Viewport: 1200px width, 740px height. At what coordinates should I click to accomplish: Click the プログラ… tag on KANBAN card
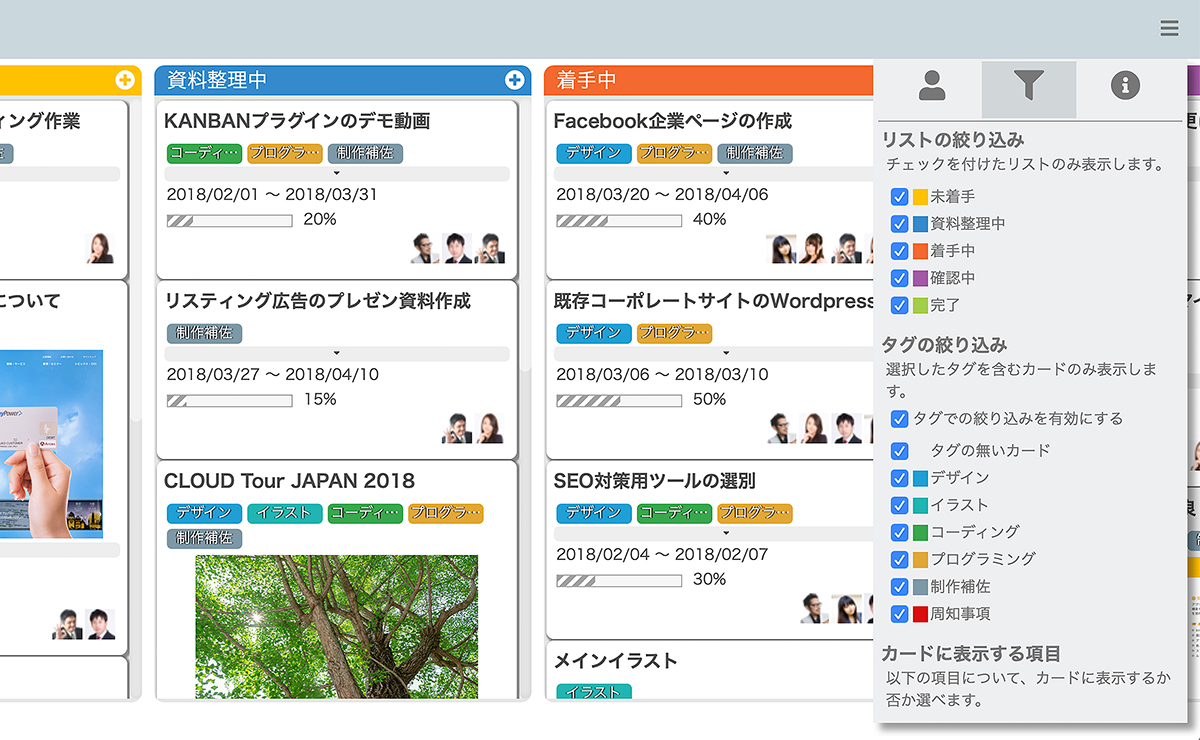tap(285, 153)
